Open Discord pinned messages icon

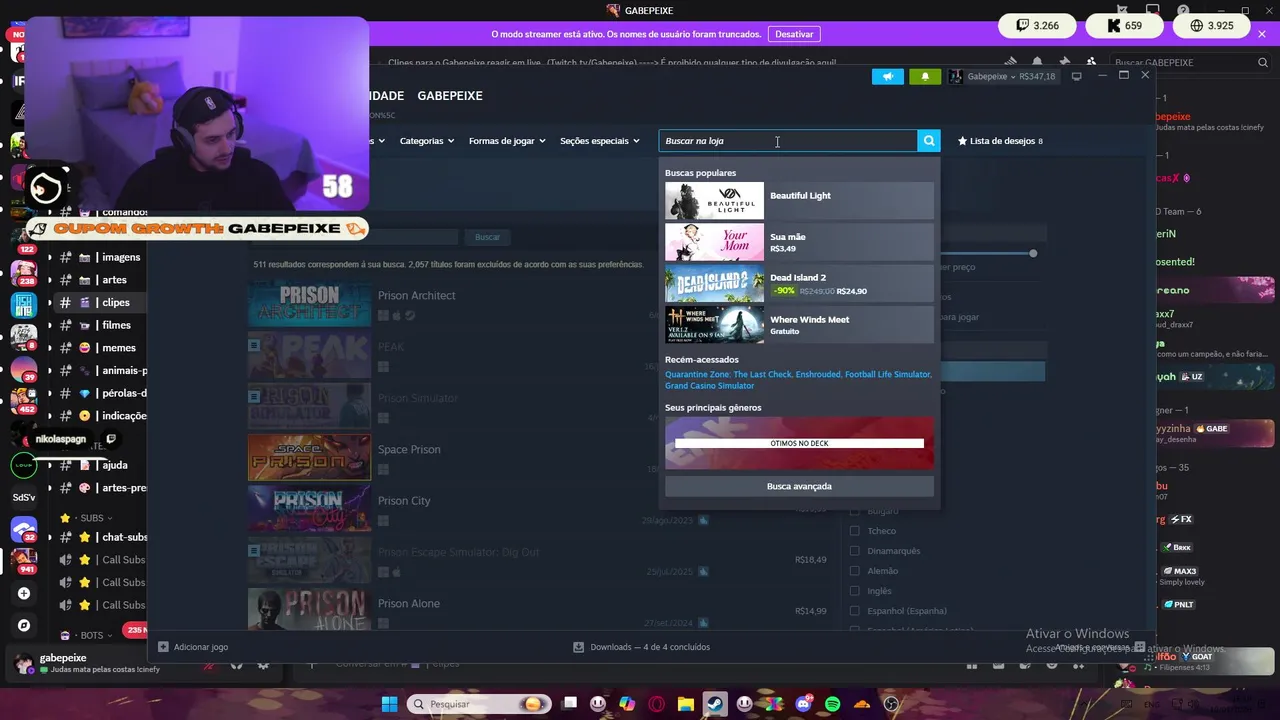tap(1064, 62)
